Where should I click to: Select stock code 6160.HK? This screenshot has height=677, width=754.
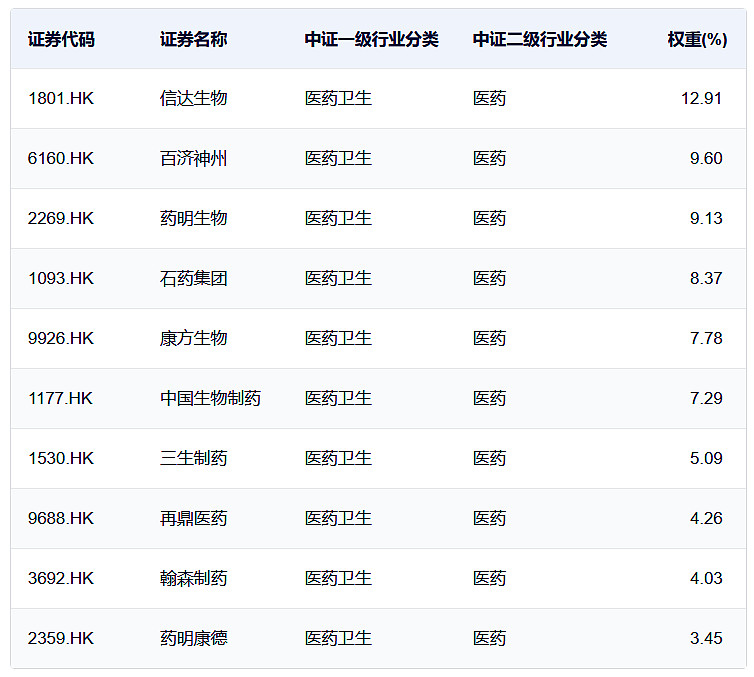click(x=61, y=159)
